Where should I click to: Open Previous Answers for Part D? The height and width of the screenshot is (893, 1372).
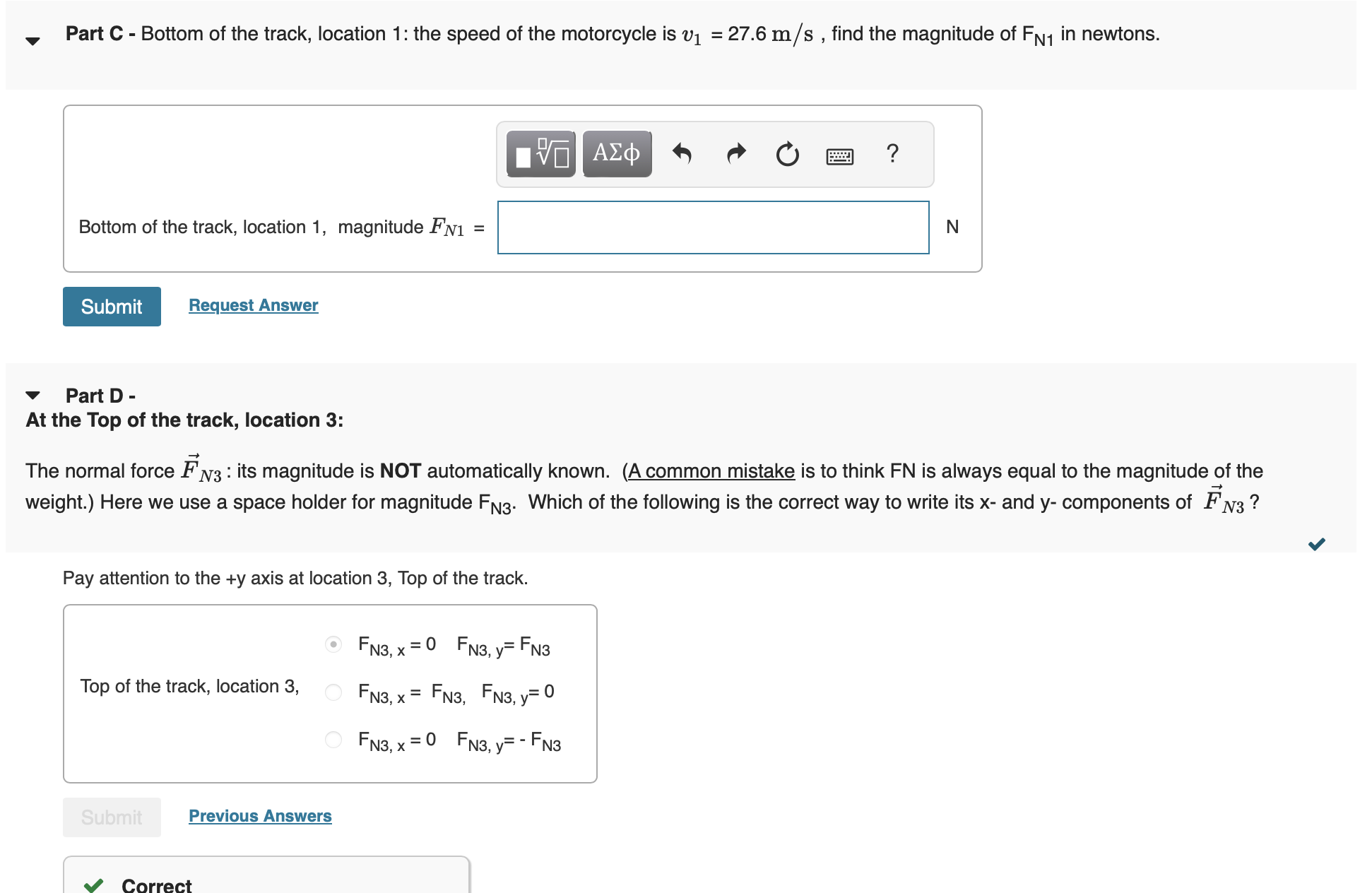click(x=259, y=815)
